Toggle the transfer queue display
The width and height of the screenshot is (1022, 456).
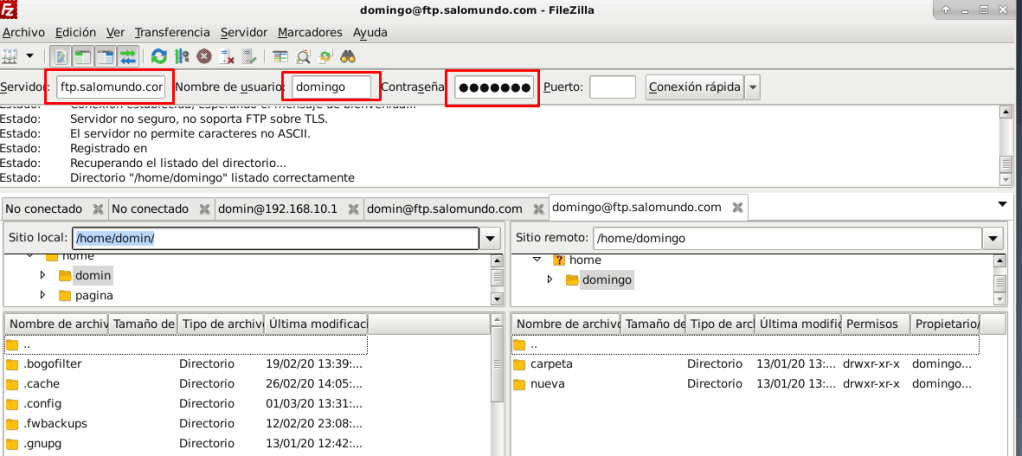(x=128, y=56)
